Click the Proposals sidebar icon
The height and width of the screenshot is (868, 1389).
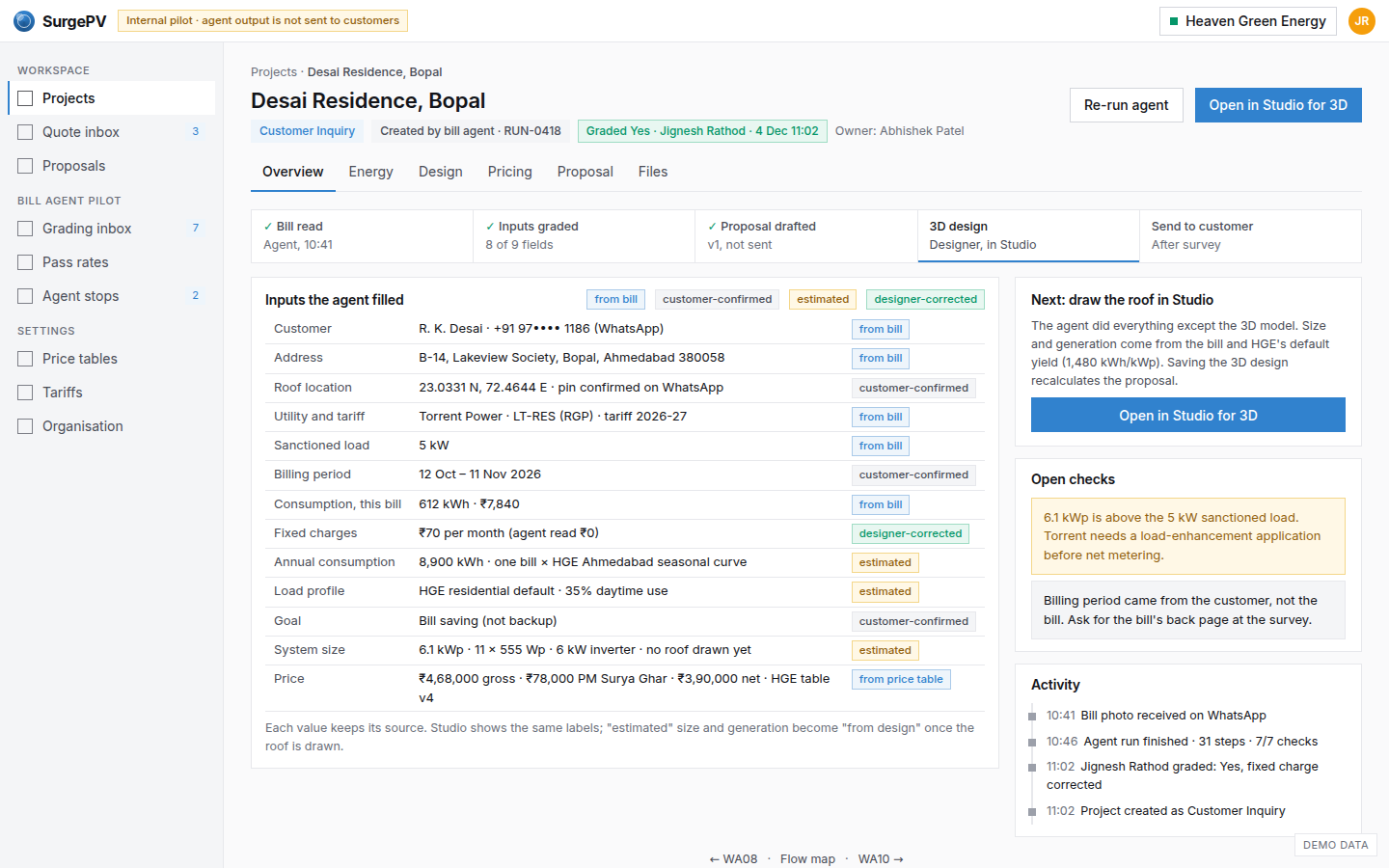click(25, 166)
